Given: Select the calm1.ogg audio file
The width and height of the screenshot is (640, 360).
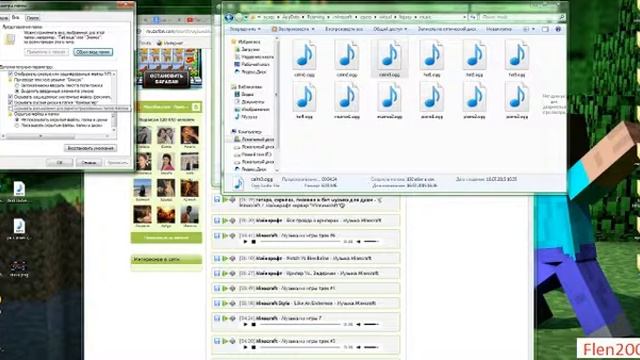Looking at the screenshot, I should pyautogui.click(x=304, y=58).
